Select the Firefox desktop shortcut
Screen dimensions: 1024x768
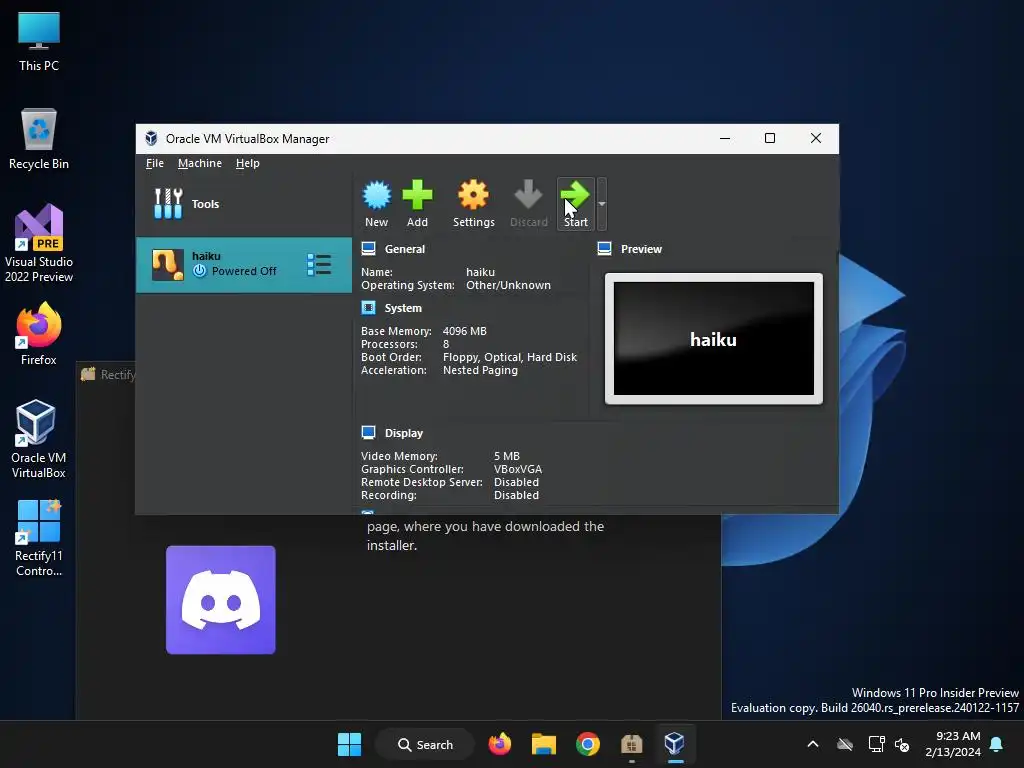pos(39,334)
